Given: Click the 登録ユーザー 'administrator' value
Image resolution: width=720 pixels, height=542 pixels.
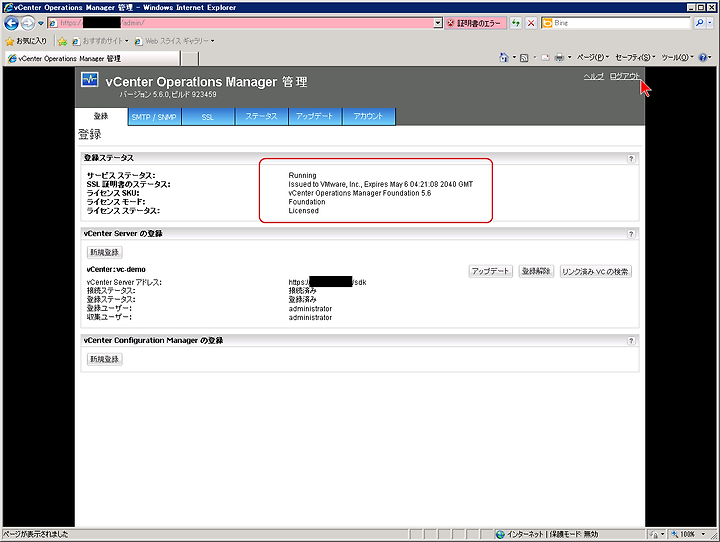Looking at the screenshot, I should 310,309.
